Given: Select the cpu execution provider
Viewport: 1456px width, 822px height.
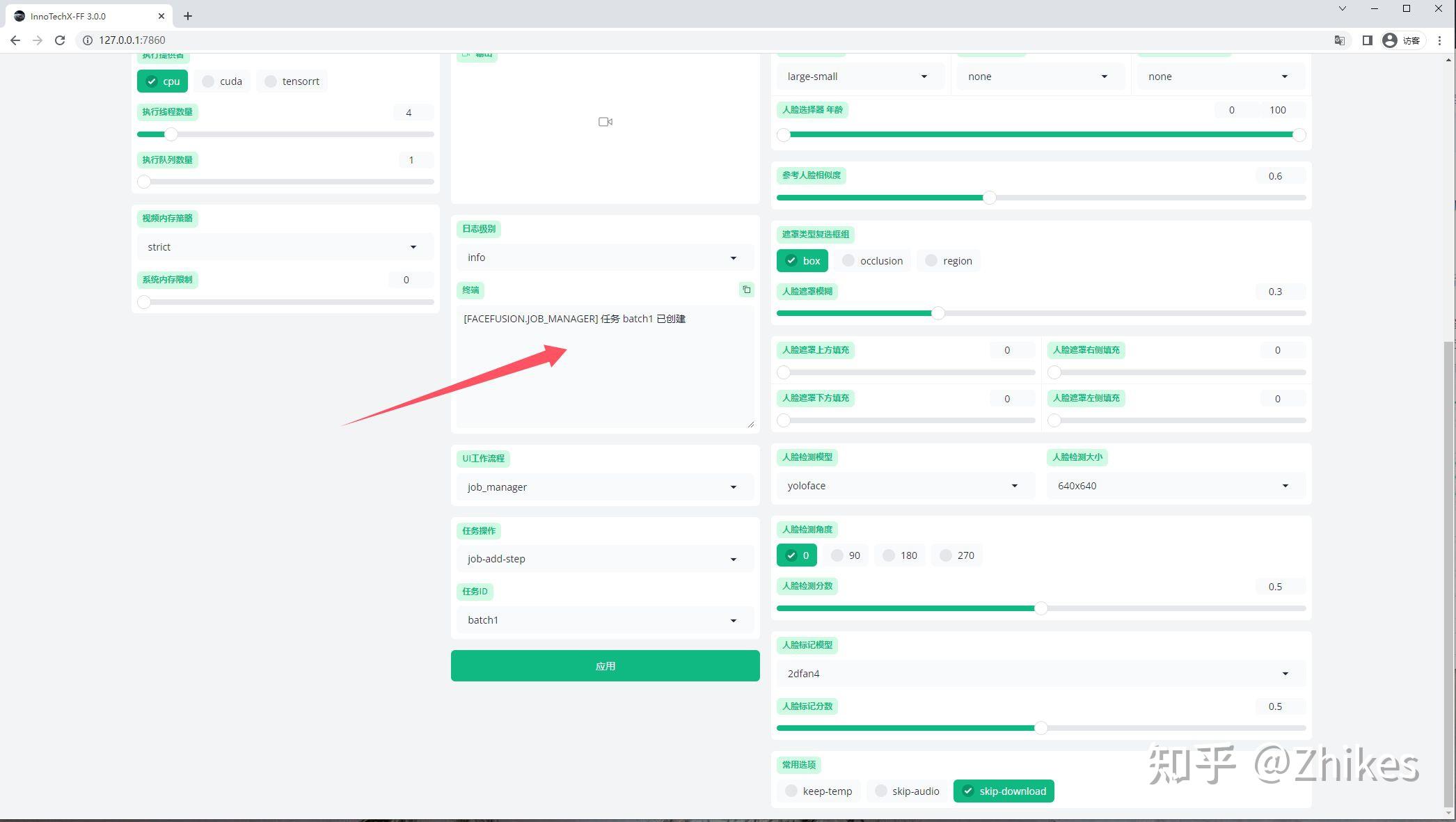Looking at the screenshot, I should [x=162, y=81].
